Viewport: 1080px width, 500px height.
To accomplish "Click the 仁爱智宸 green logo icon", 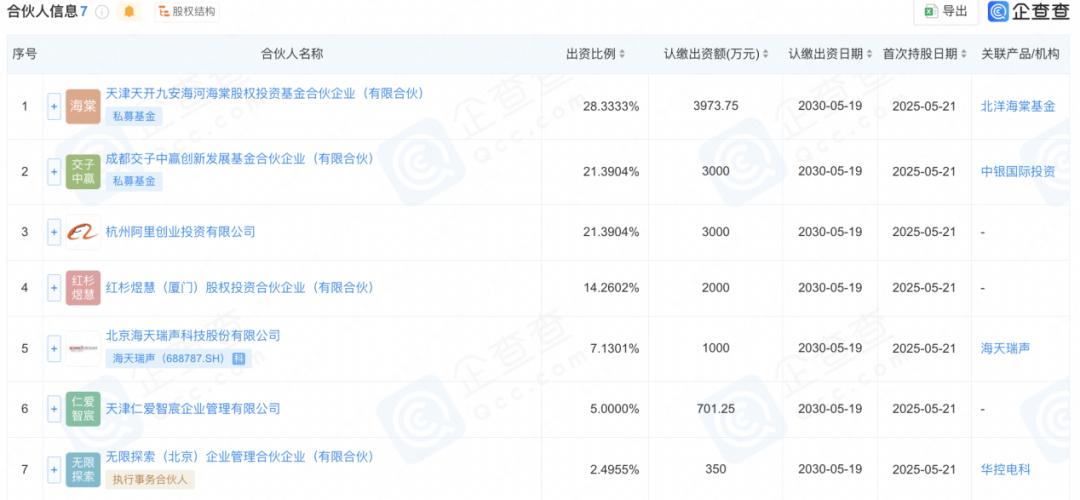I will [83, 409].
